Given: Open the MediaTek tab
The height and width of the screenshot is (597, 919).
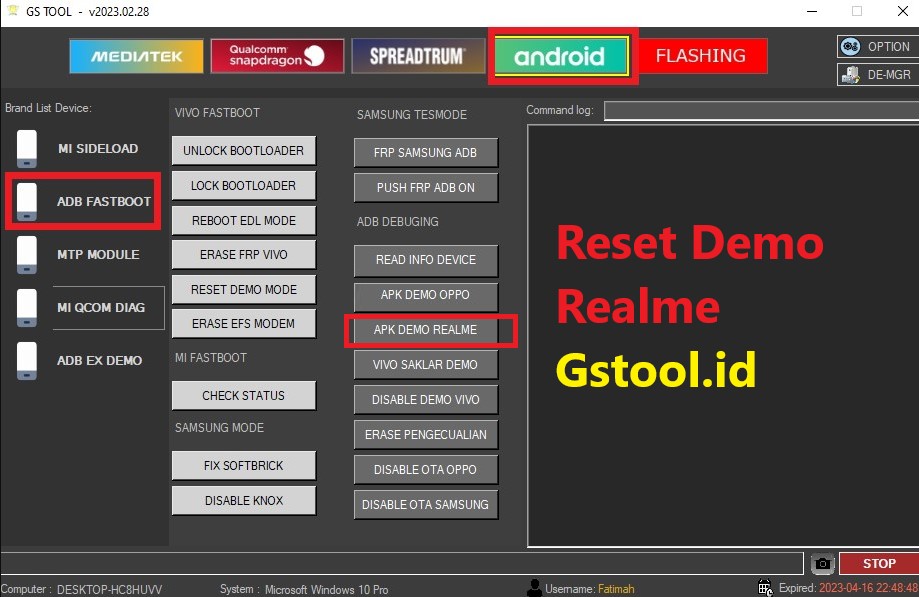Looking at the screenshot, I should pos(136,56).
